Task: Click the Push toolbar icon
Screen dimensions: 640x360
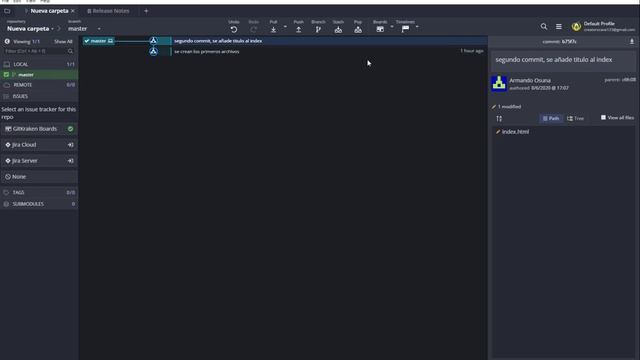Action: 299,29
